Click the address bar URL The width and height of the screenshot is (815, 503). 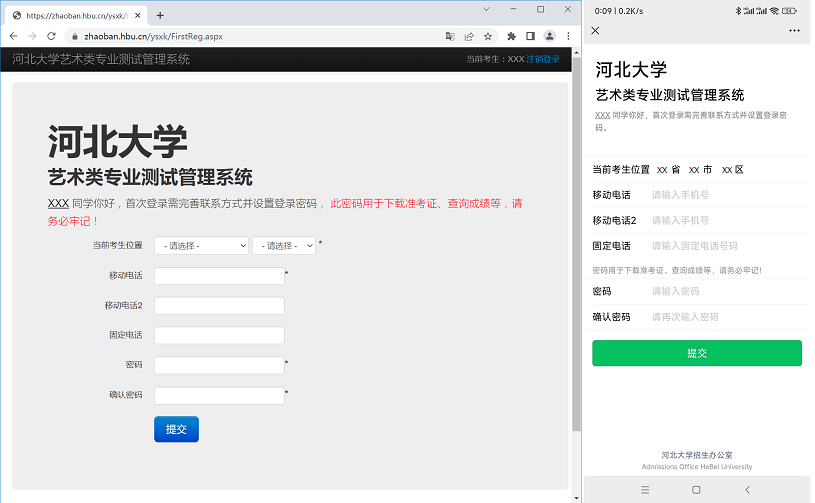point(154,36)
